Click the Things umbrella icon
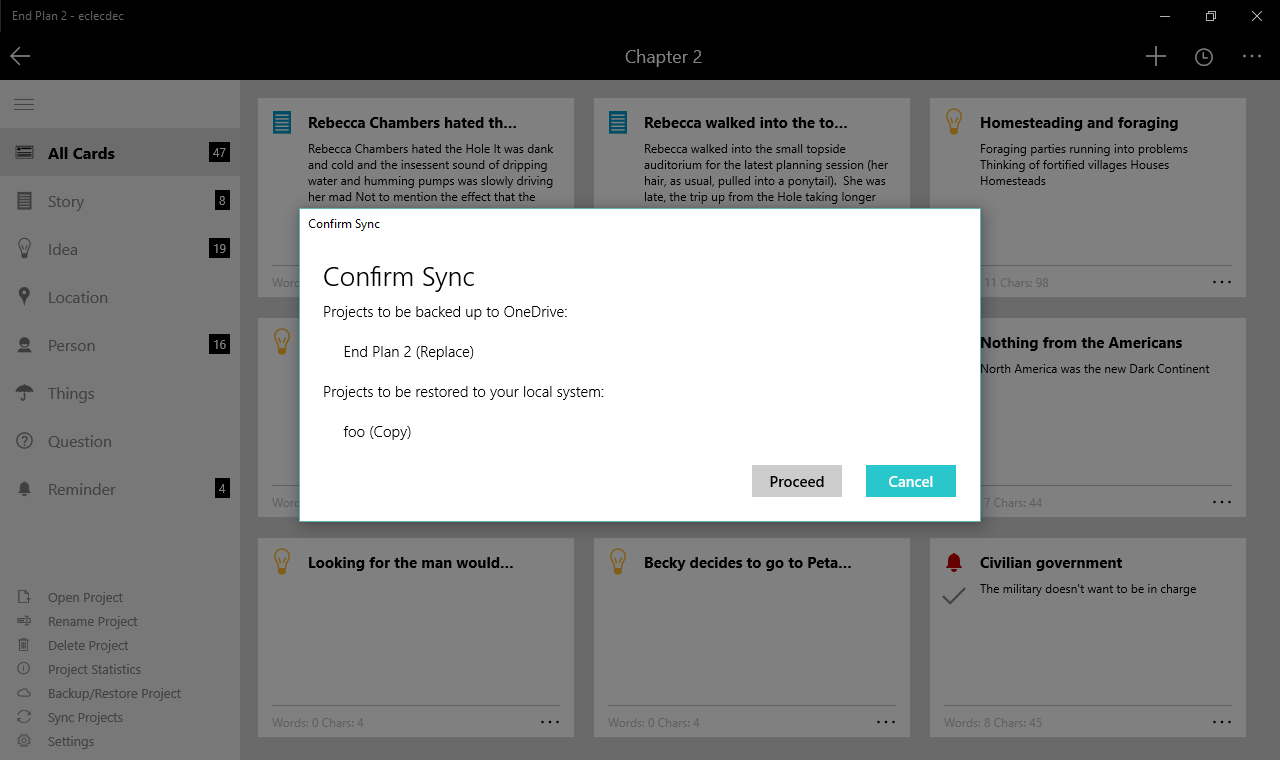Screen dimensions: 1280x760 [x=25, y=393]
